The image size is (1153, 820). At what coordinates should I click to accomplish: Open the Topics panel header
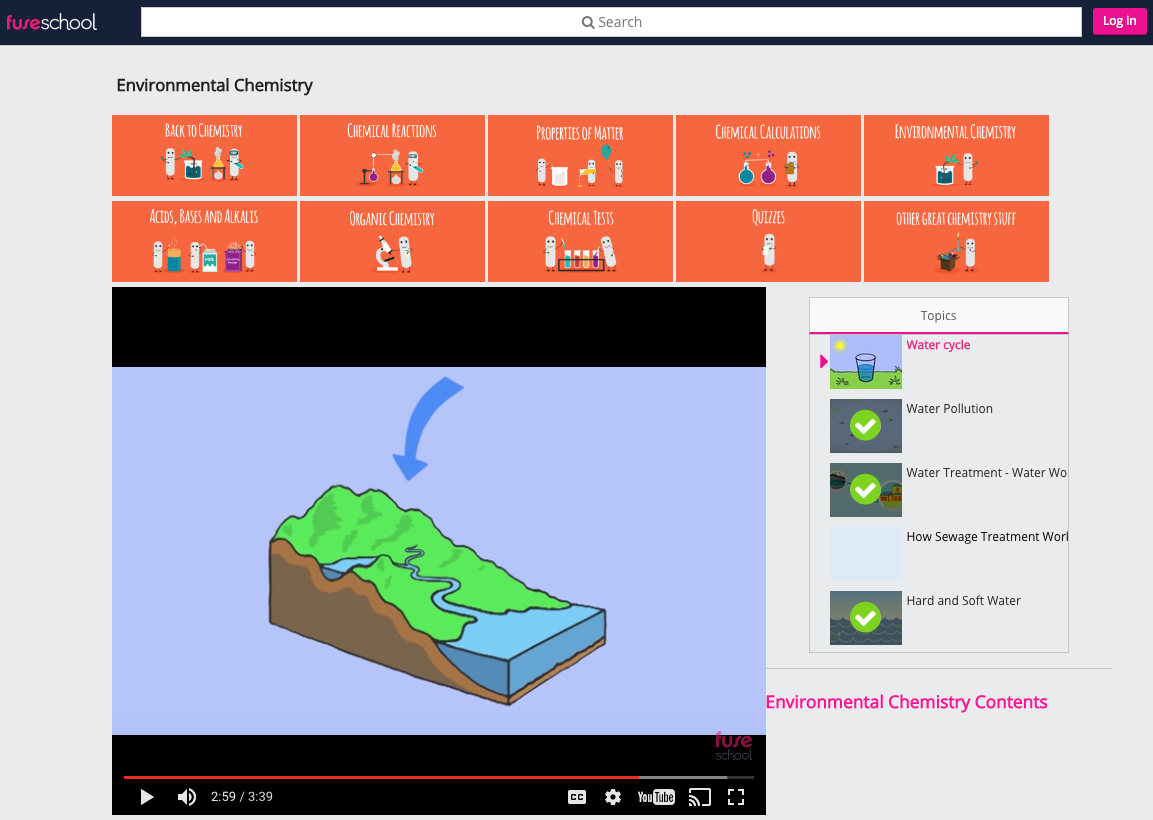[938, 315]
